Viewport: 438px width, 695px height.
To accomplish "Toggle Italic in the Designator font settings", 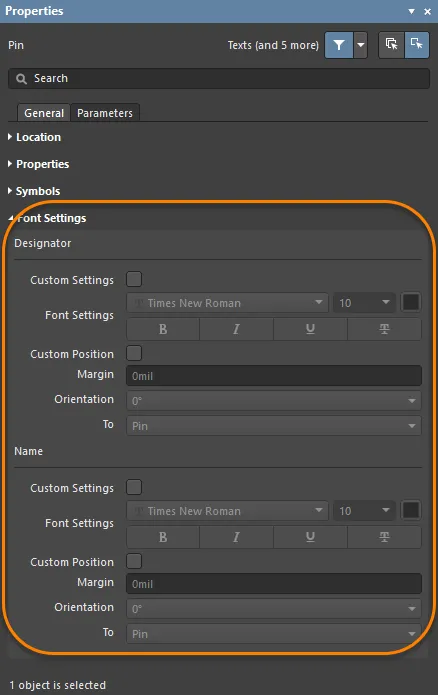I will (236, 329).
